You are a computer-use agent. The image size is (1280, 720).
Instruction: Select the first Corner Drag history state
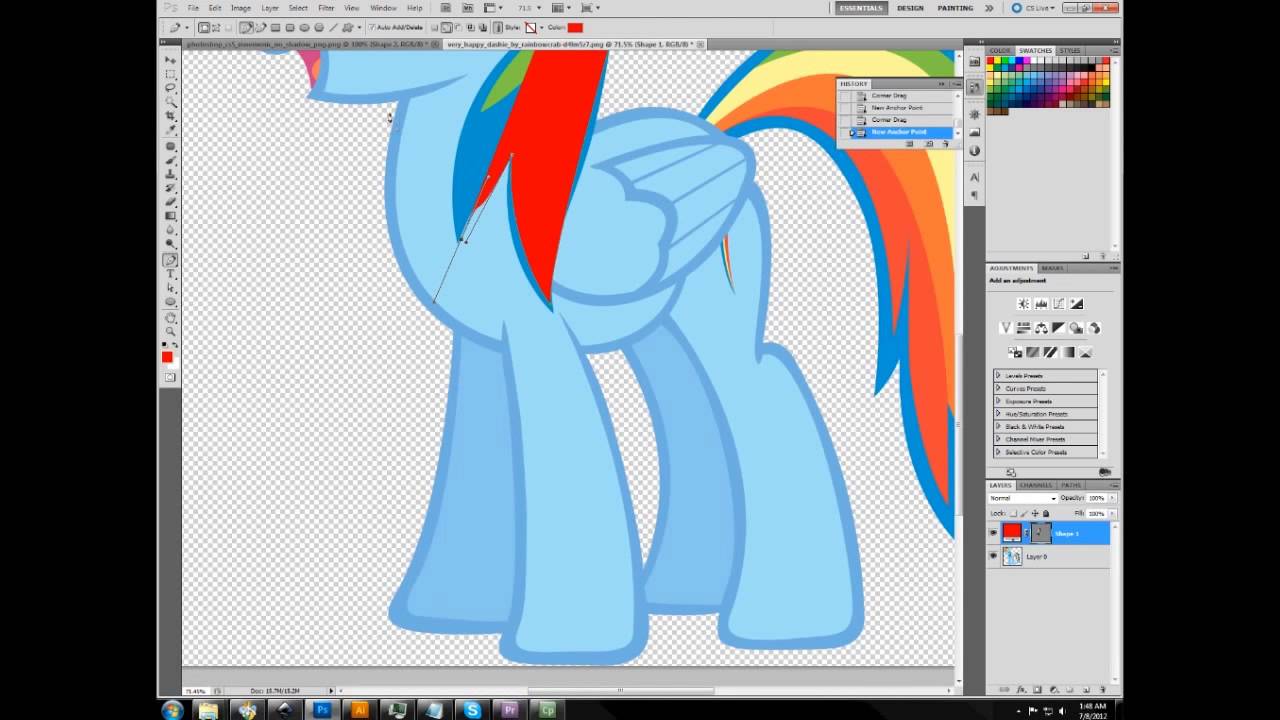[x=889, y=96]
